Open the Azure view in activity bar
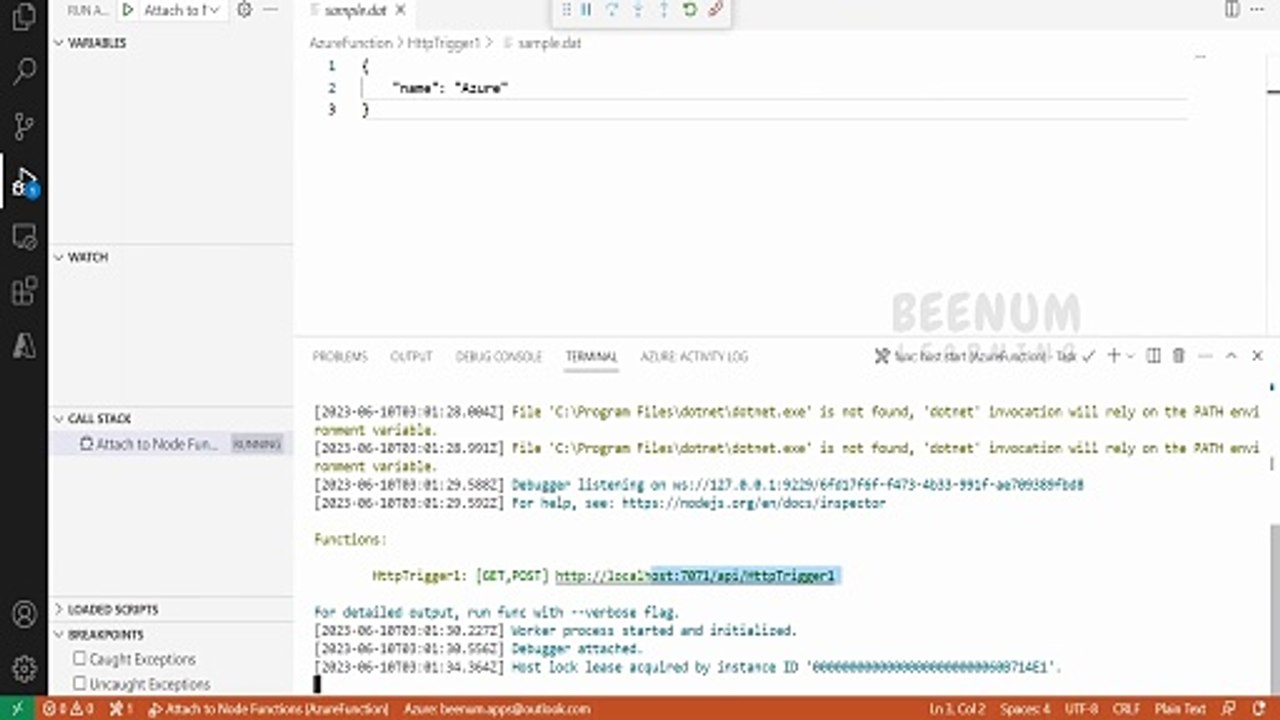This screenshot has height=720, width=1280. point(24,345)
